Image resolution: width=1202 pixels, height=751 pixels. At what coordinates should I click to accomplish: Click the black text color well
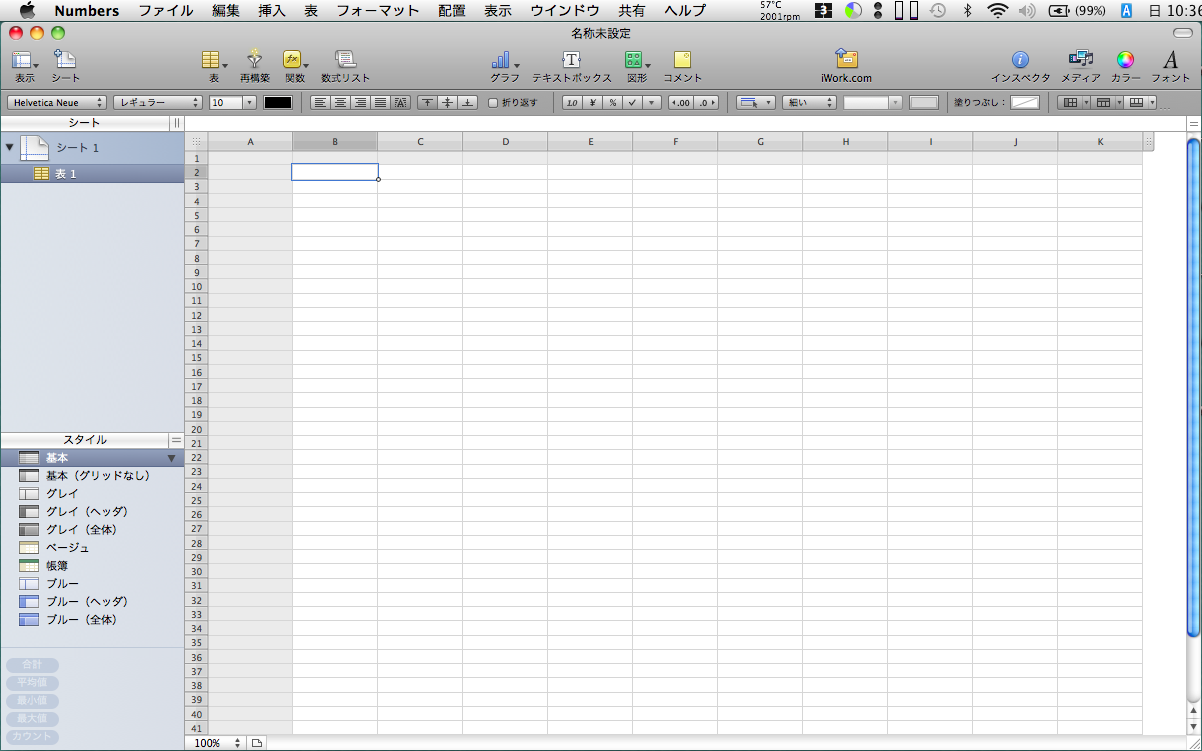tap(277, 102)
